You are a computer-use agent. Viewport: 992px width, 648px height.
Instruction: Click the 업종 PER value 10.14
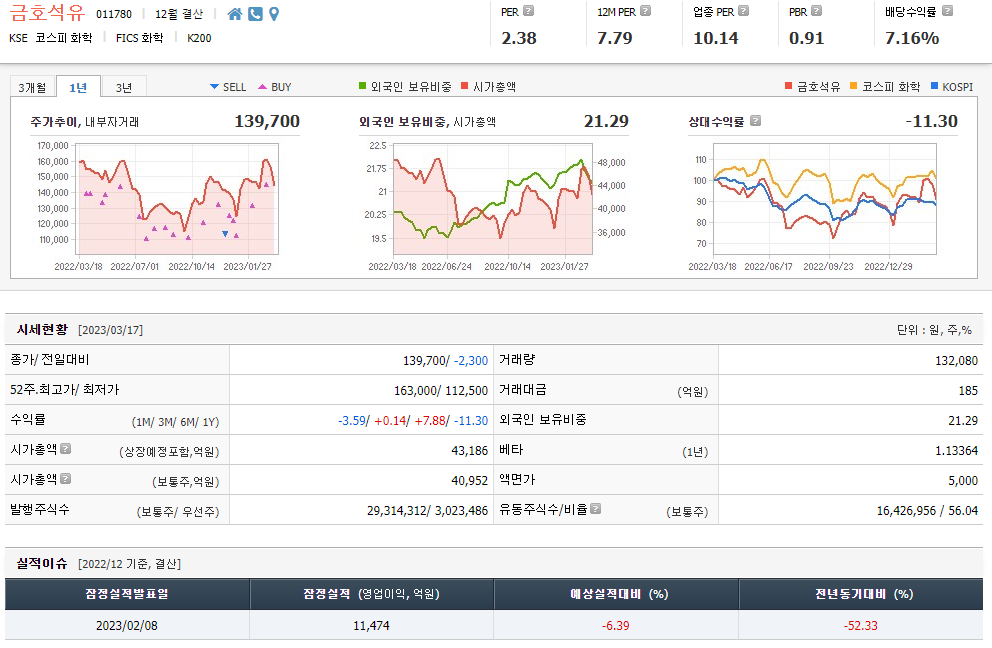[x=716, y=38]
